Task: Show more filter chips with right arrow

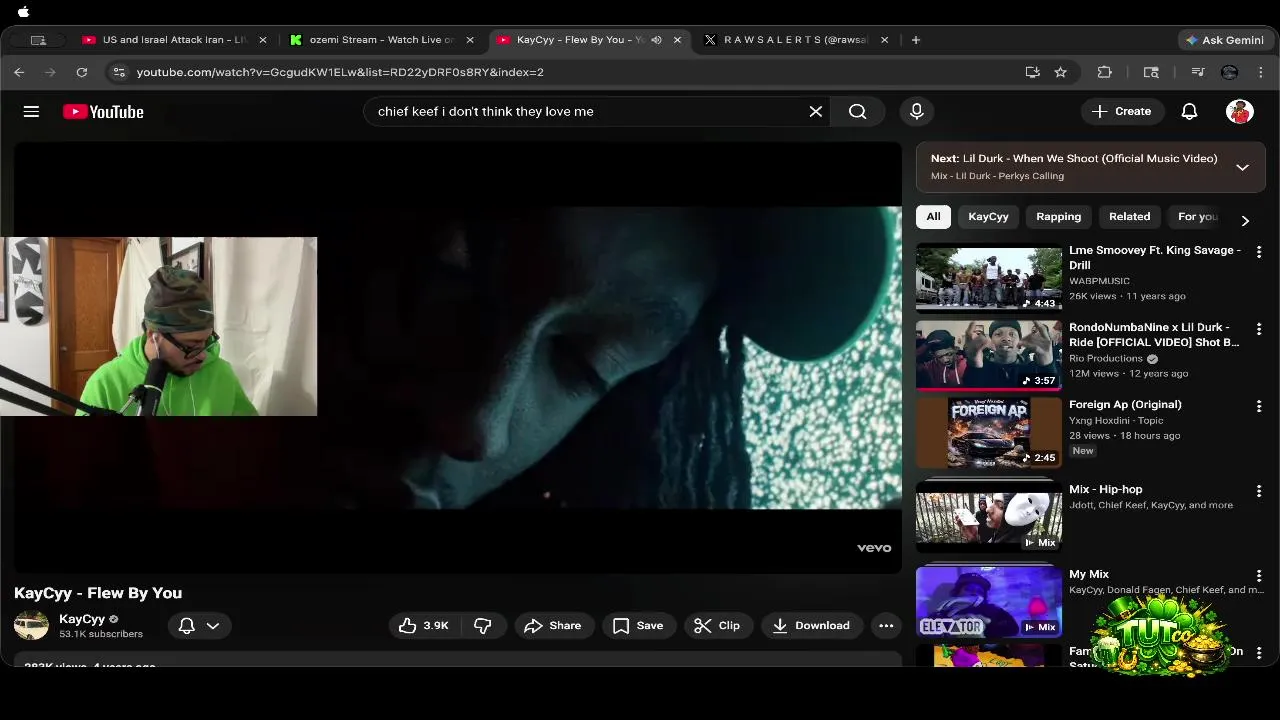Action: coord(1245,220)
